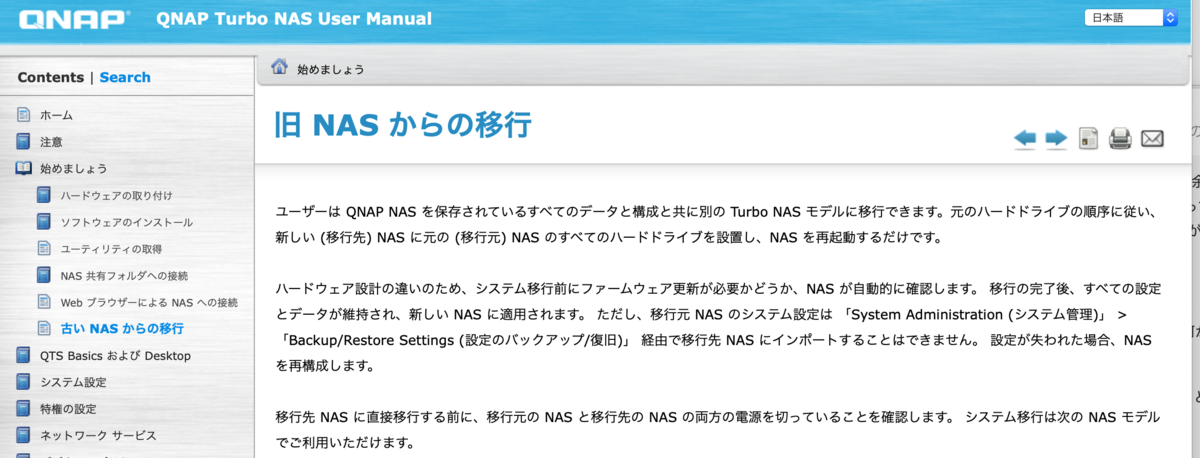
Task: Print the page using printer icon
Action: [1120, 138]
